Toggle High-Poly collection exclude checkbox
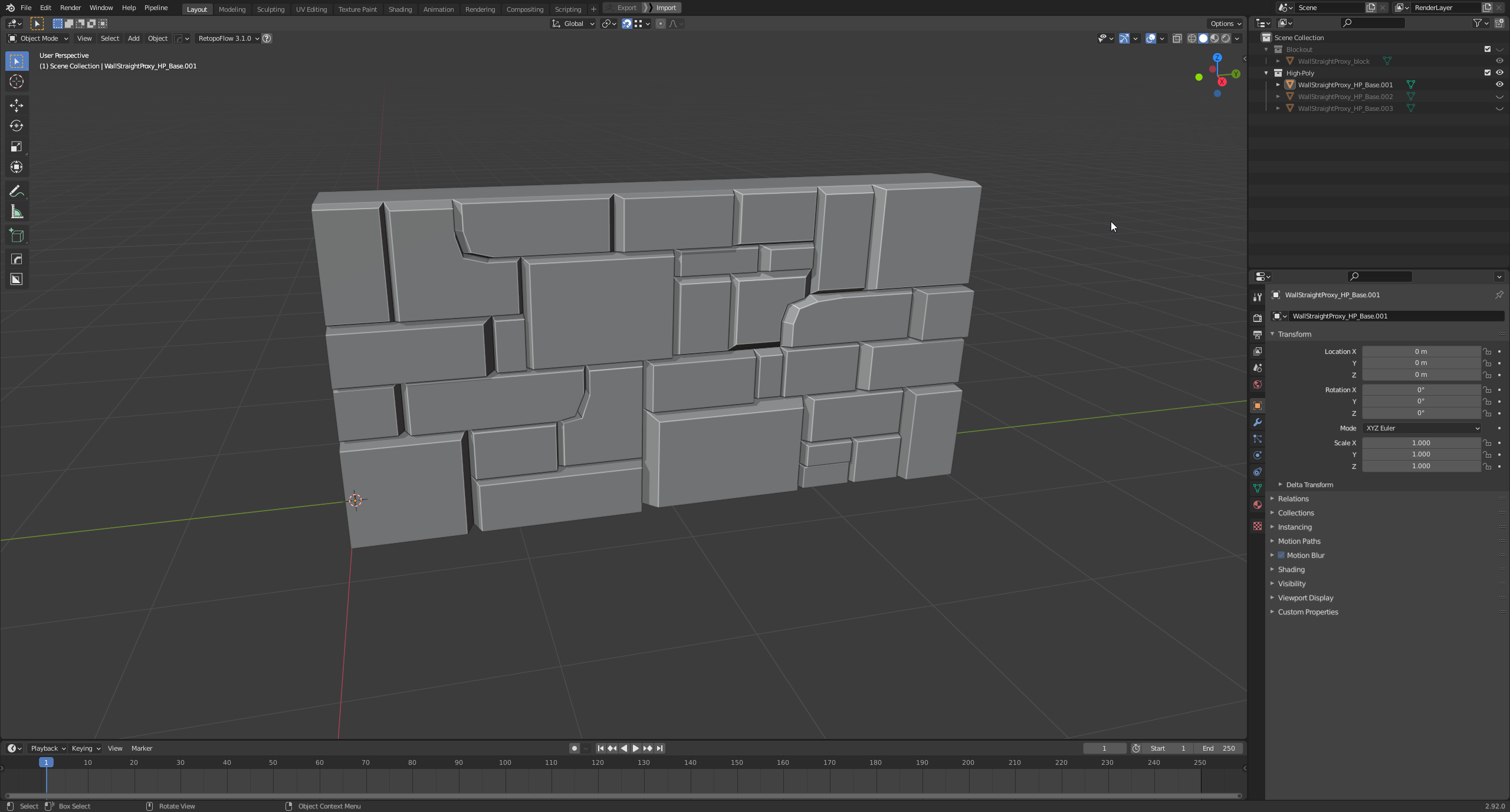1510x812 pixels. (1487, 73)
